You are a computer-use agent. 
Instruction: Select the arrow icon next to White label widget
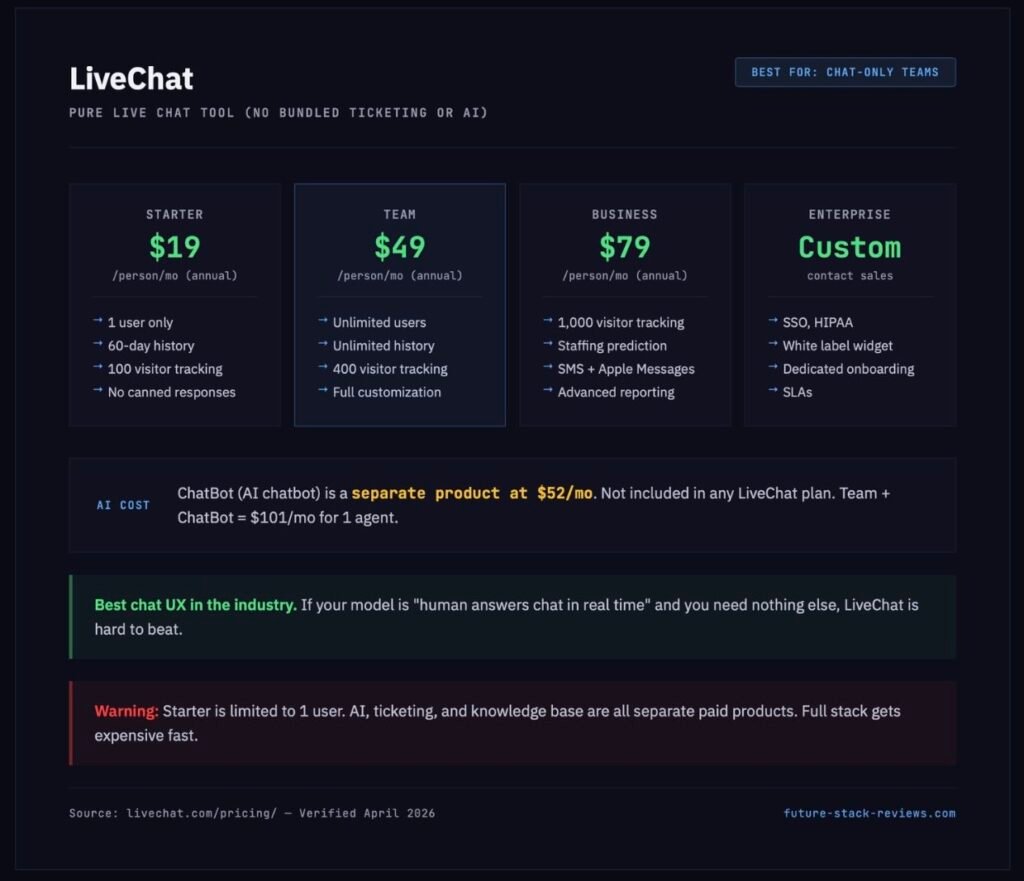(772, 346)
